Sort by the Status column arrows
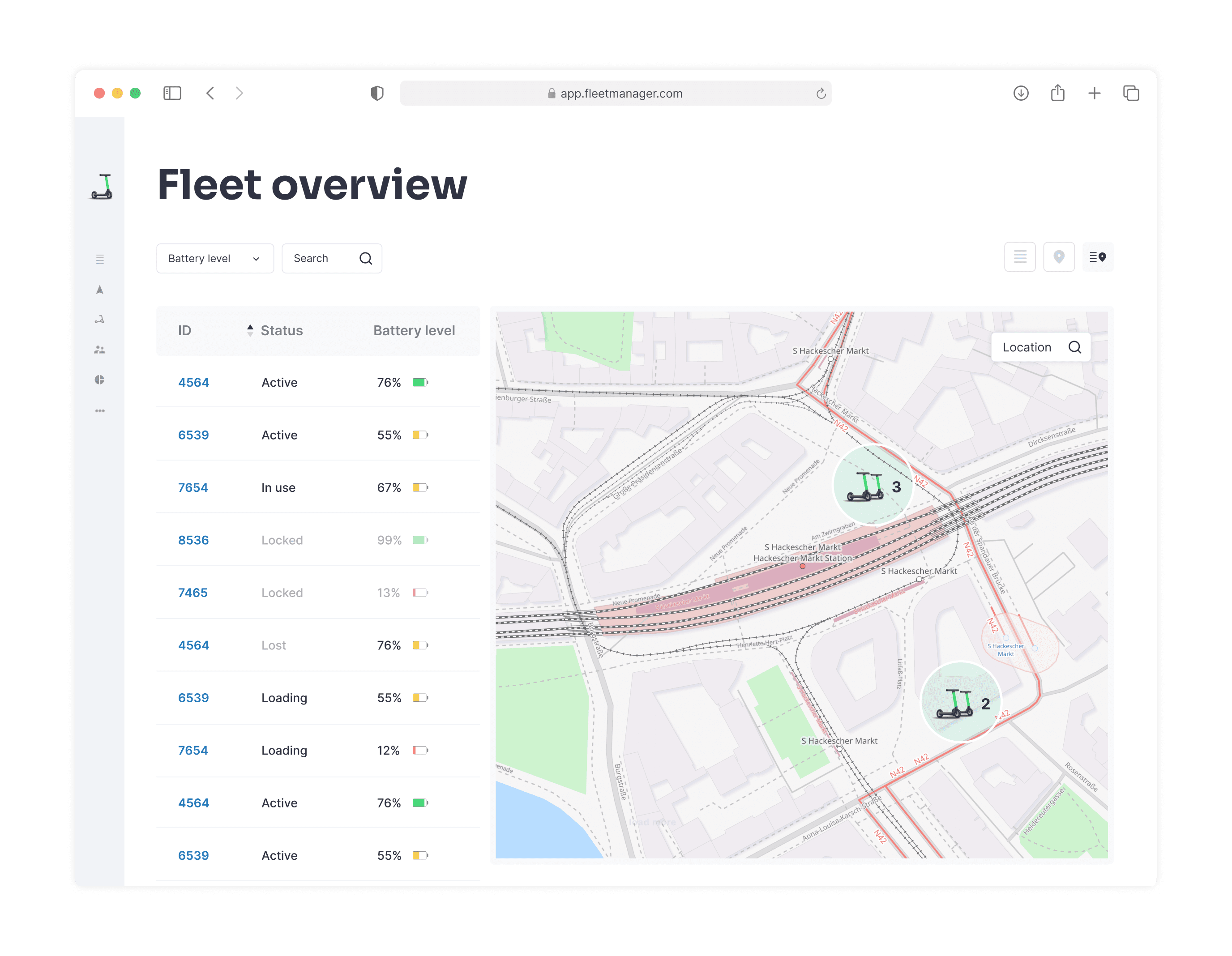Viewport: 1232px width, 956px height. [250, 330]
